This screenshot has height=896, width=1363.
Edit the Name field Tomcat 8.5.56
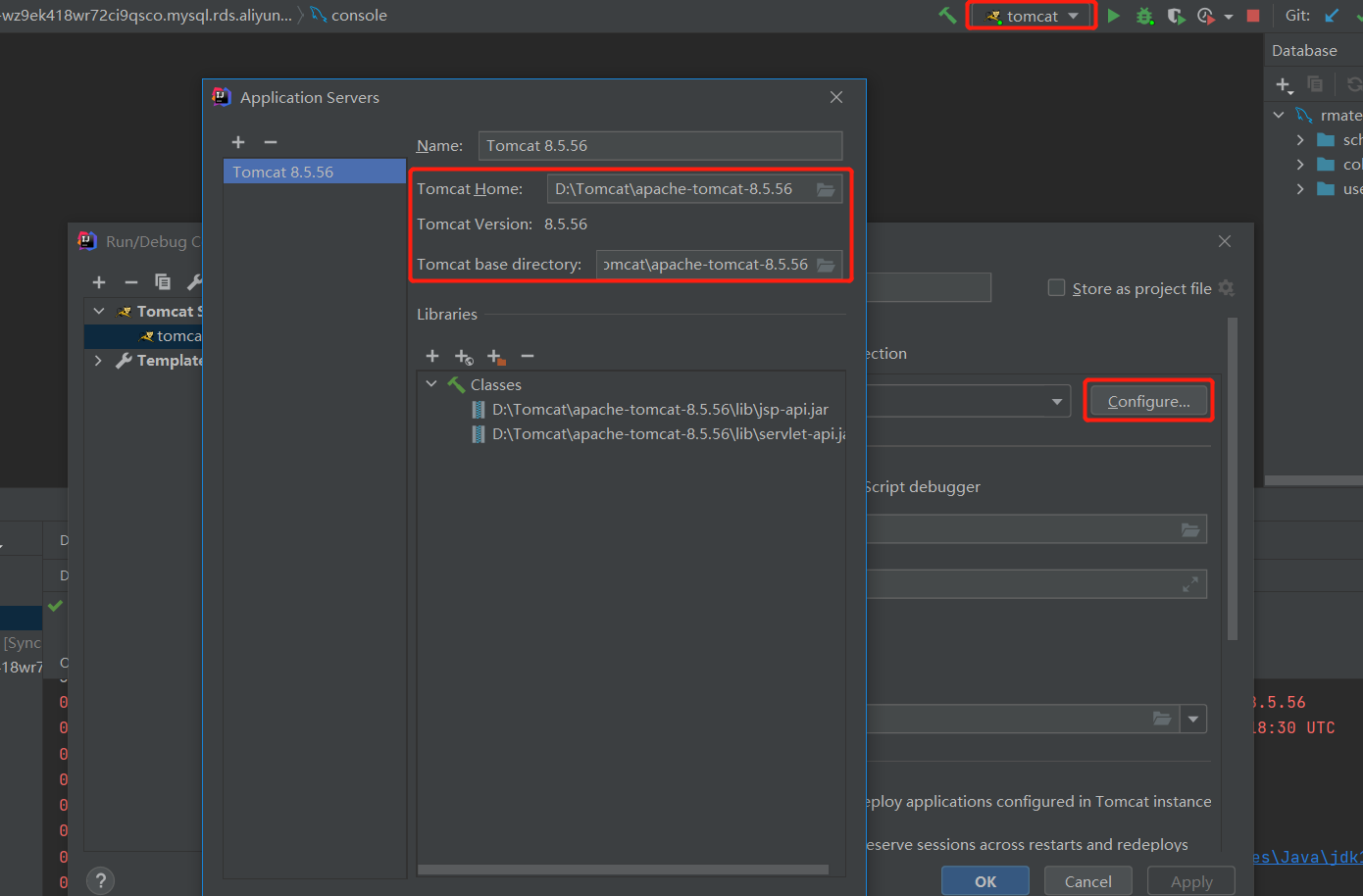coord(660,145)
